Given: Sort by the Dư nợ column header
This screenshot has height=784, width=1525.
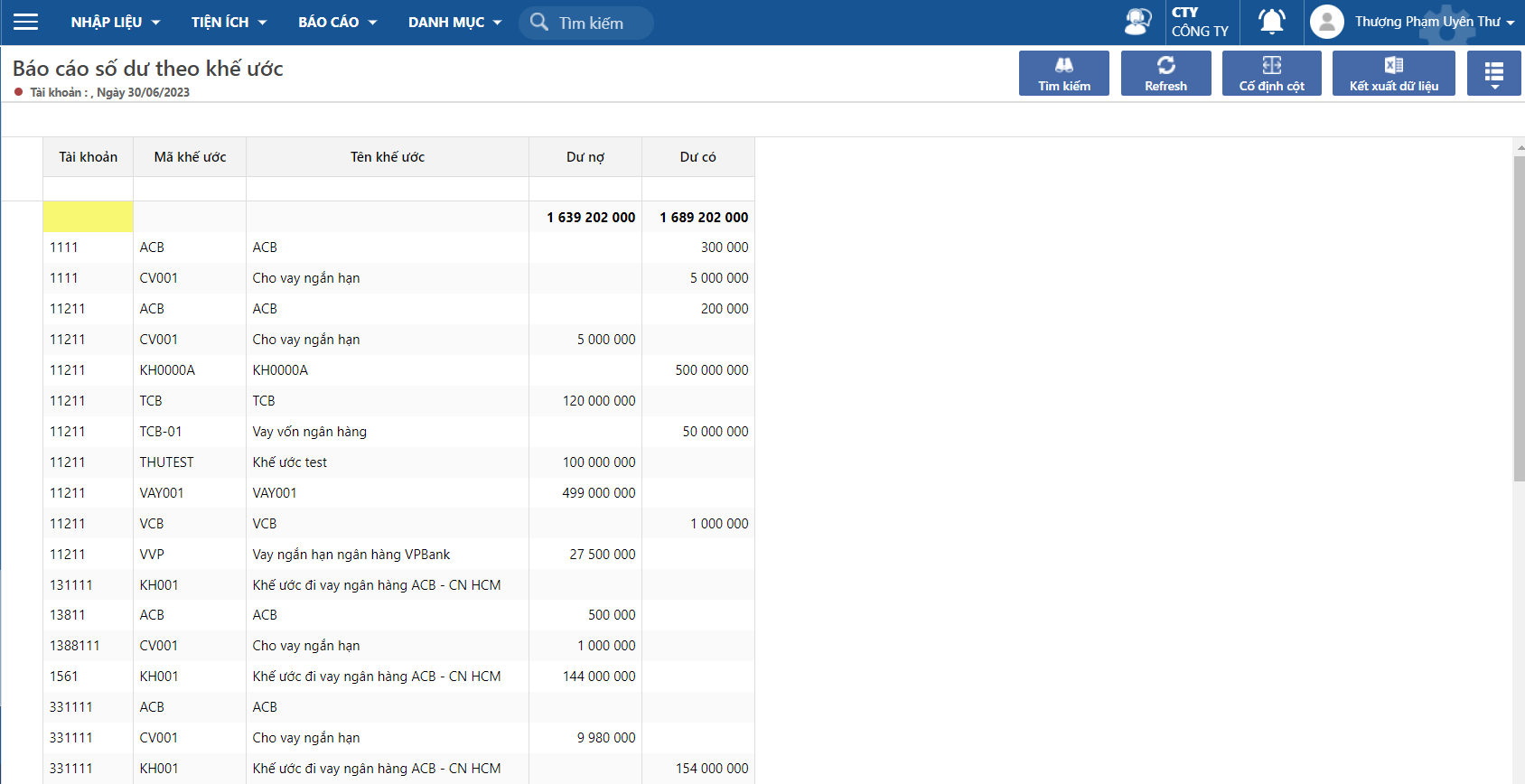Looking at the screenshot, I should point(585,157).
